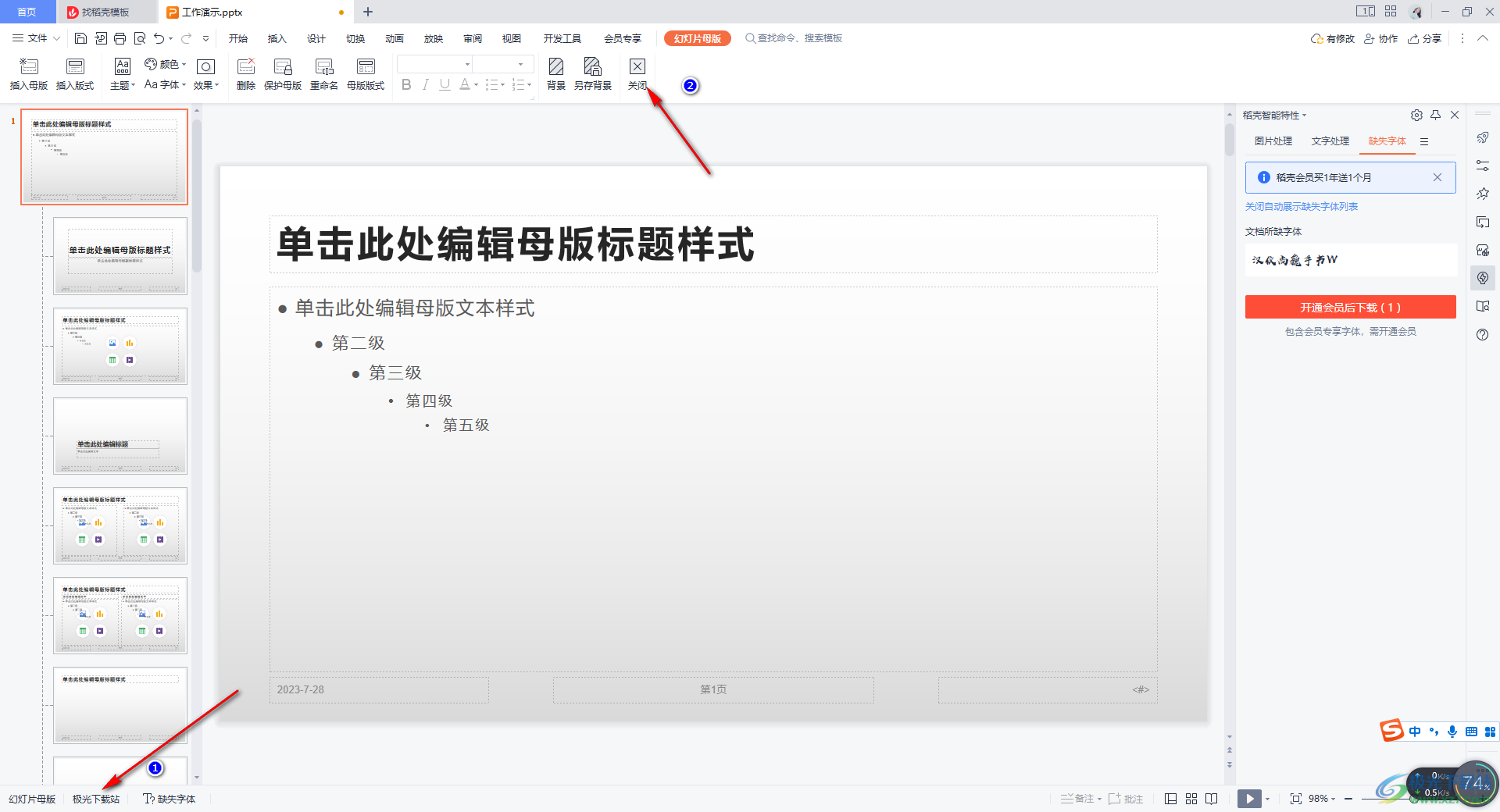
Task: Switch to reading view book icon
Action: 1212,799
